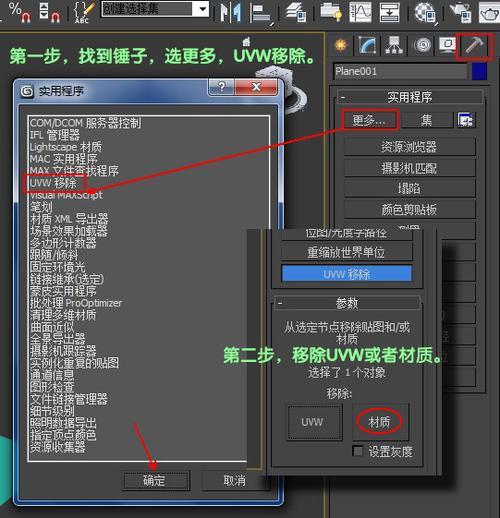This screenshot has width=500, height=518.
Task: Click the highlighted UVW 移除 button
Action: point(347,274)
